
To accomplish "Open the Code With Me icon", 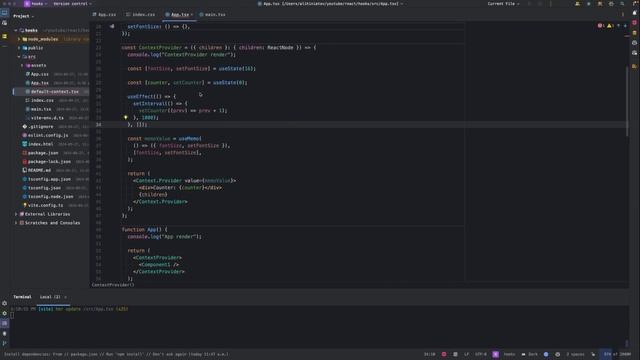I will pyautogui.click(x=577, y=4).
